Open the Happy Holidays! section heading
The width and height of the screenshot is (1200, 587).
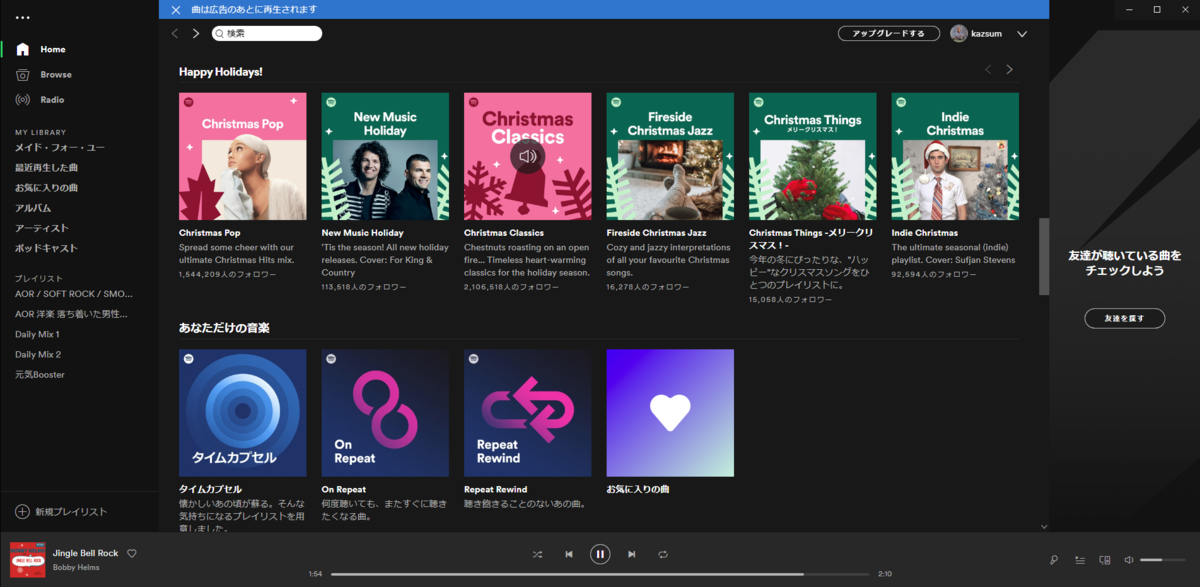pos(221,72)
